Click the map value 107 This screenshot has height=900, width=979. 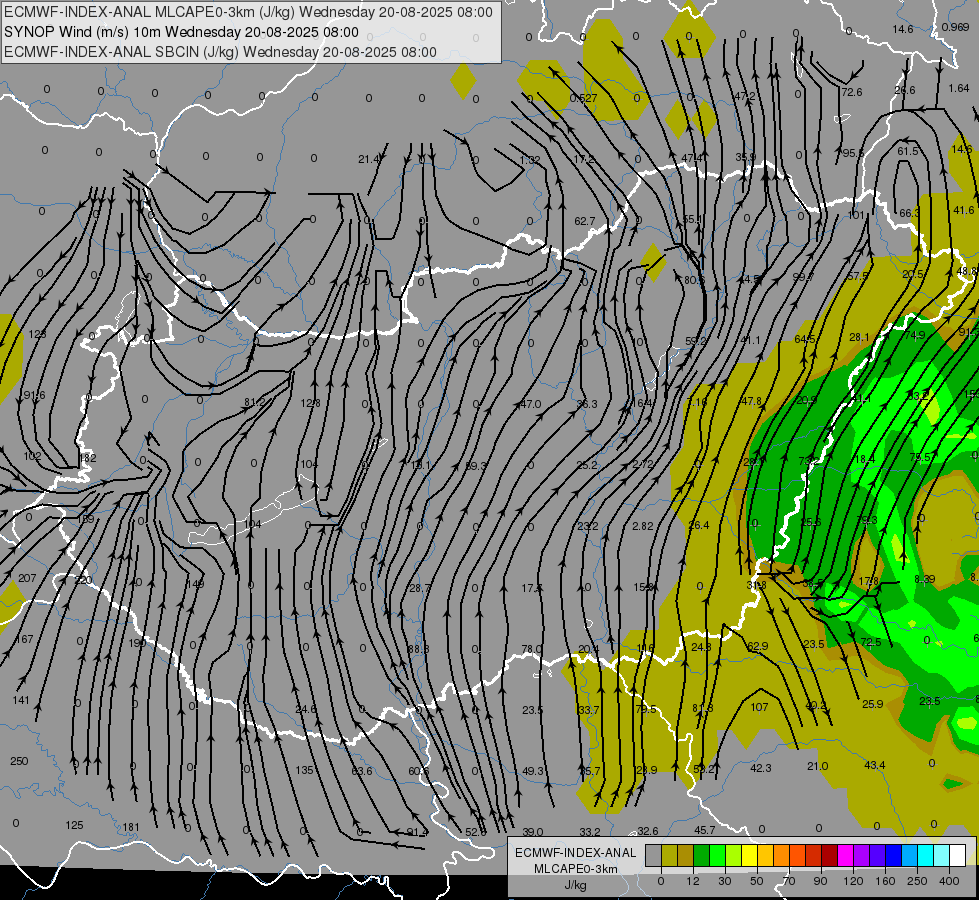tap(759, 707)
